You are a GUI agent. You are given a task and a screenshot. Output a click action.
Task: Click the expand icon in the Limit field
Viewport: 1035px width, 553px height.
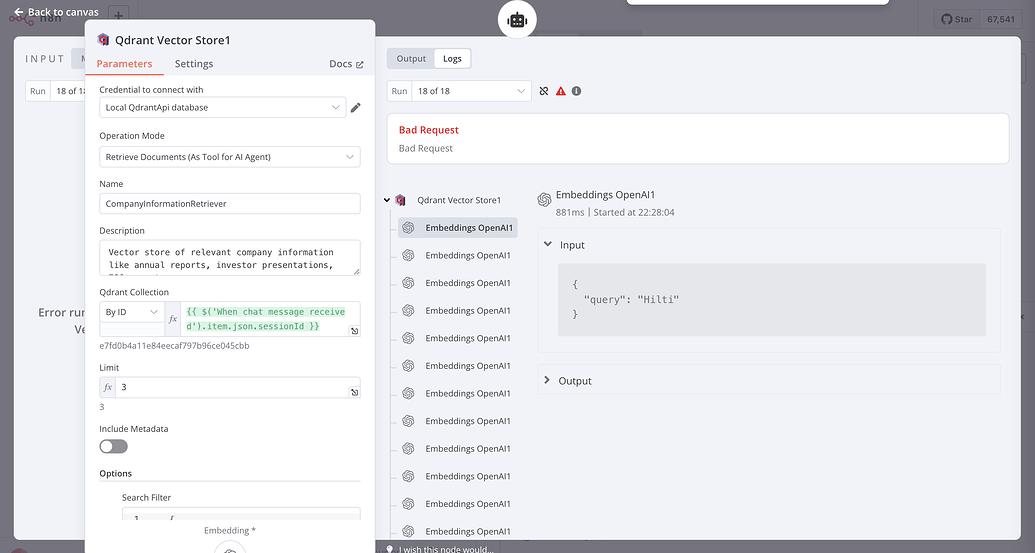pyautogui.click(x=354, y=393)
